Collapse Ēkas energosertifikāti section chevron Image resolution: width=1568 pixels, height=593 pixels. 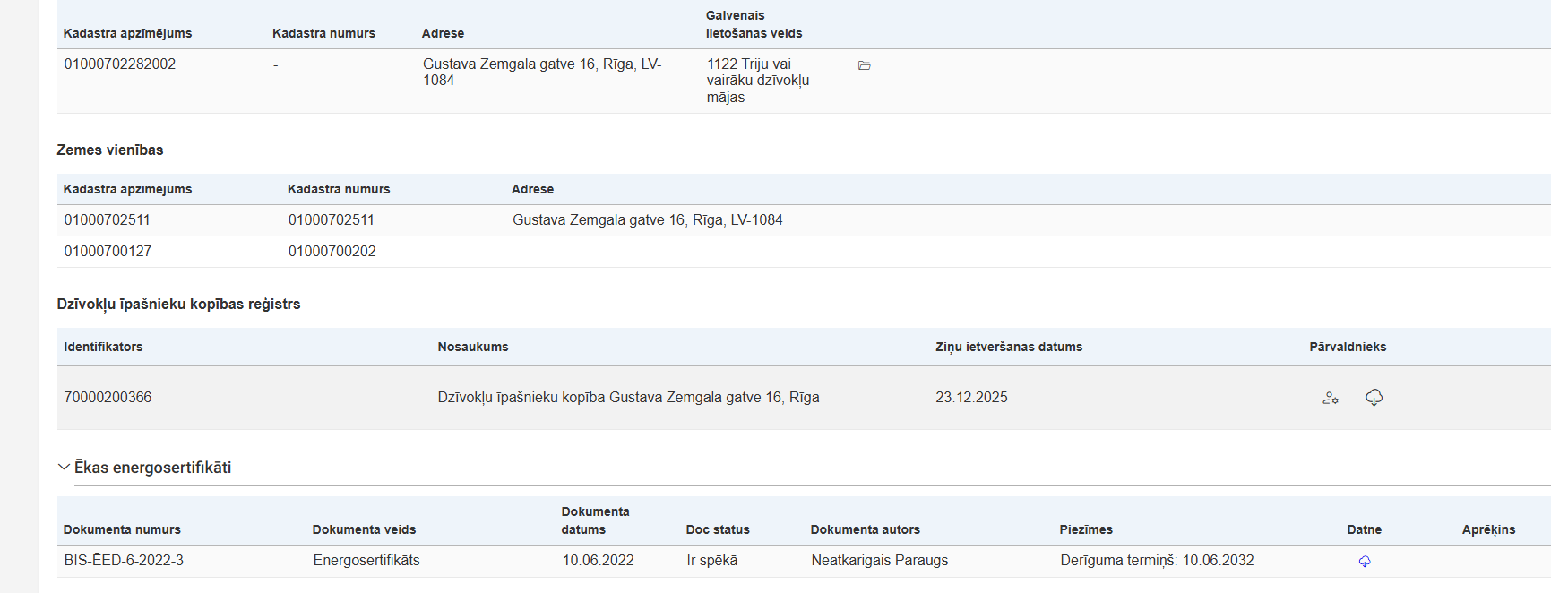tap(64, 467)
